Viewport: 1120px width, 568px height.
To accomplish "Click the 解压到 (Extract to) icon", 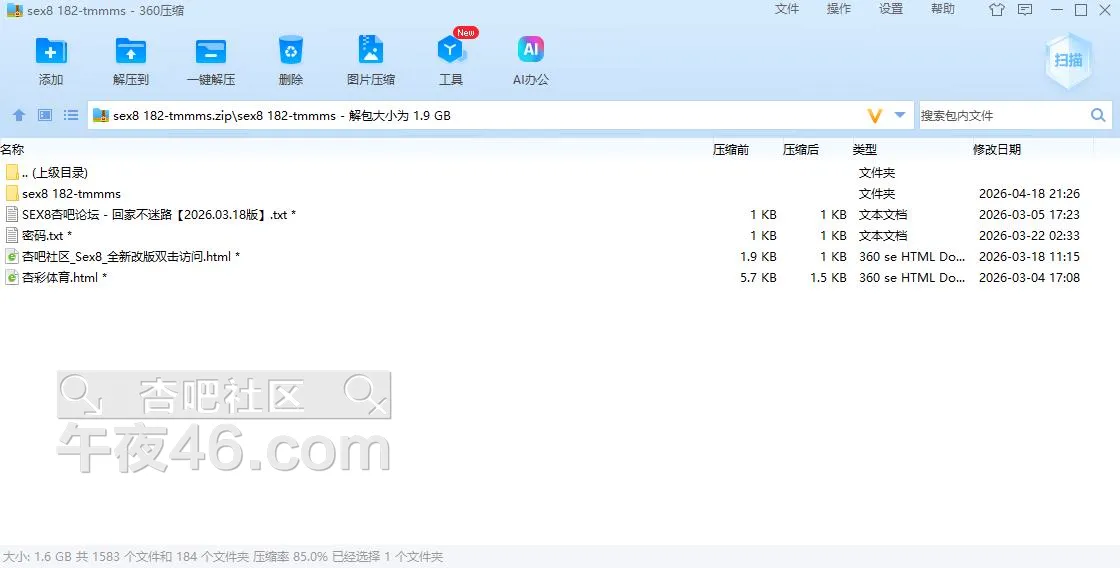I will click(x=130, y=51).
